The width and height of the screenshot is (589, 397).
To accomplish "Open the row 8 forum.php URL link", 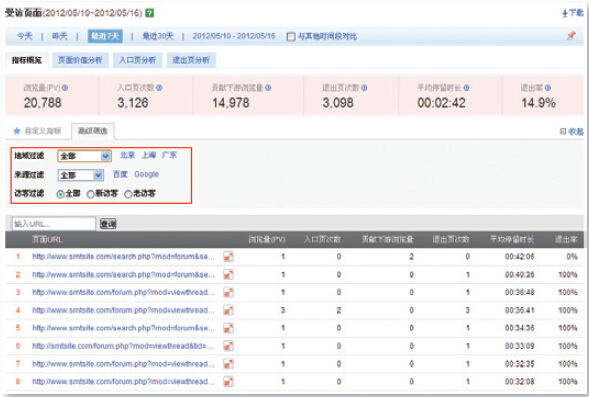I will [x=123, y=382].
